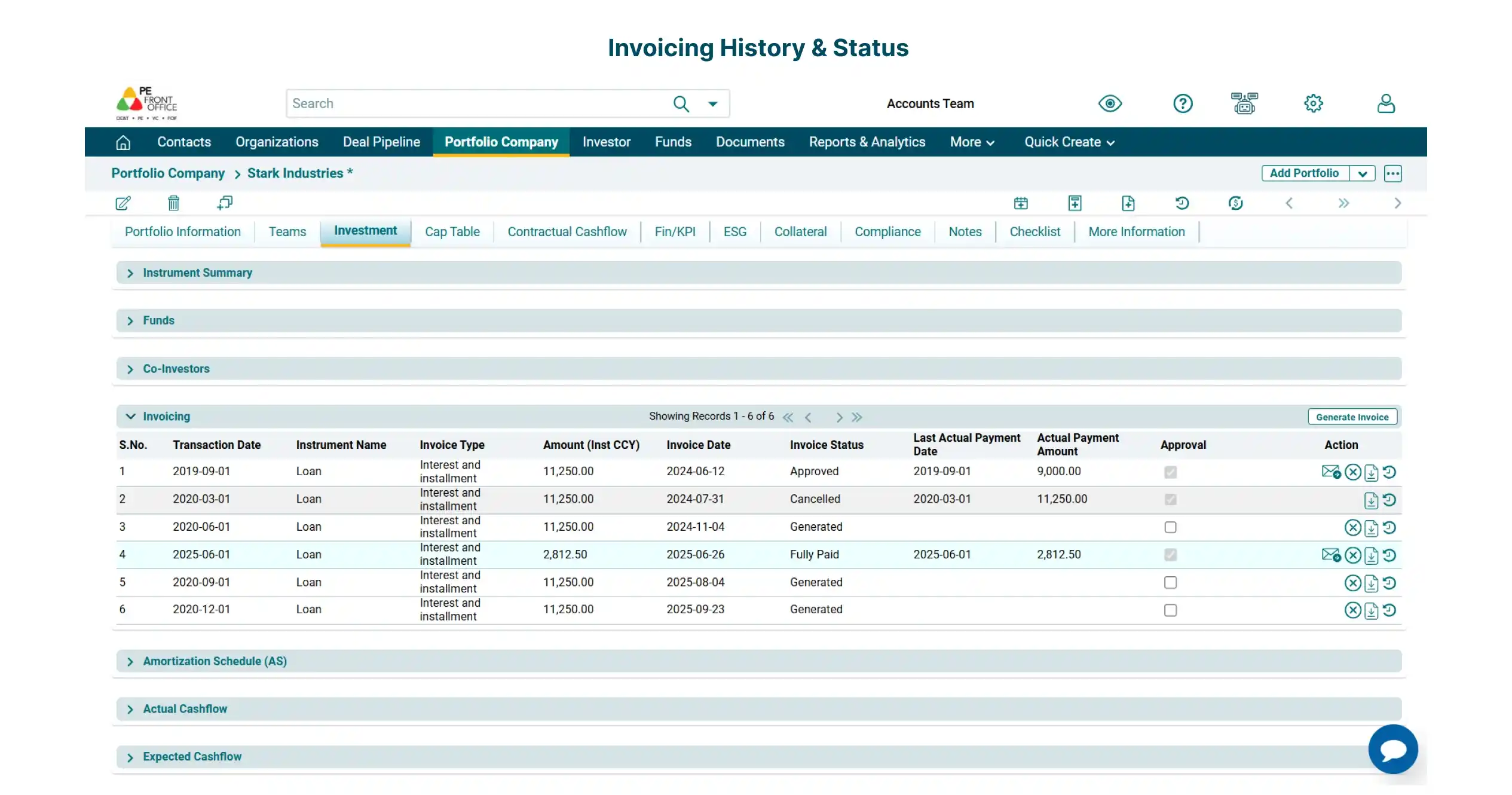
Task: Go to first page of invoicing records
Action: [x=788, y=417]
